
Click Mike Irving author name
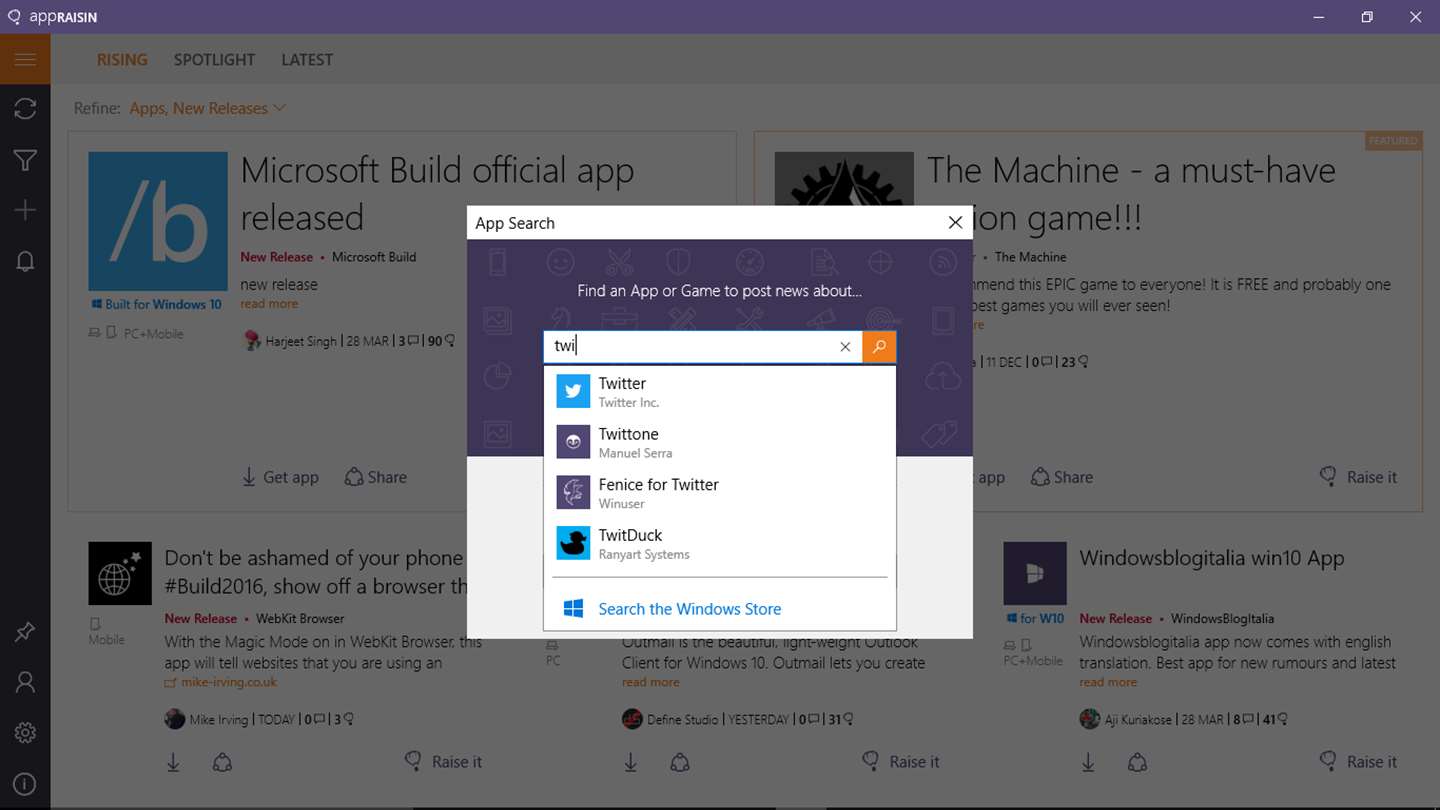(x=218, y=719)
